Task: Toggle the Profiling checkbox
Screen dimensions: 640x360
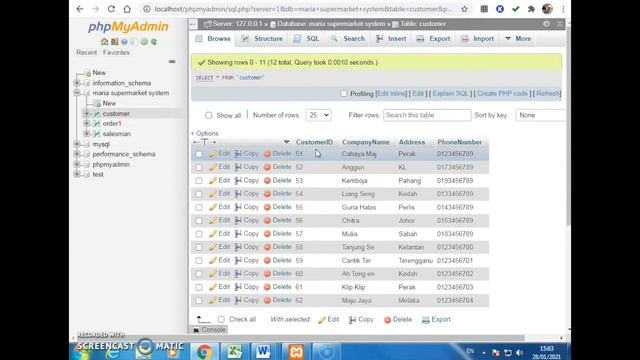Action: [x=344, y=94]
